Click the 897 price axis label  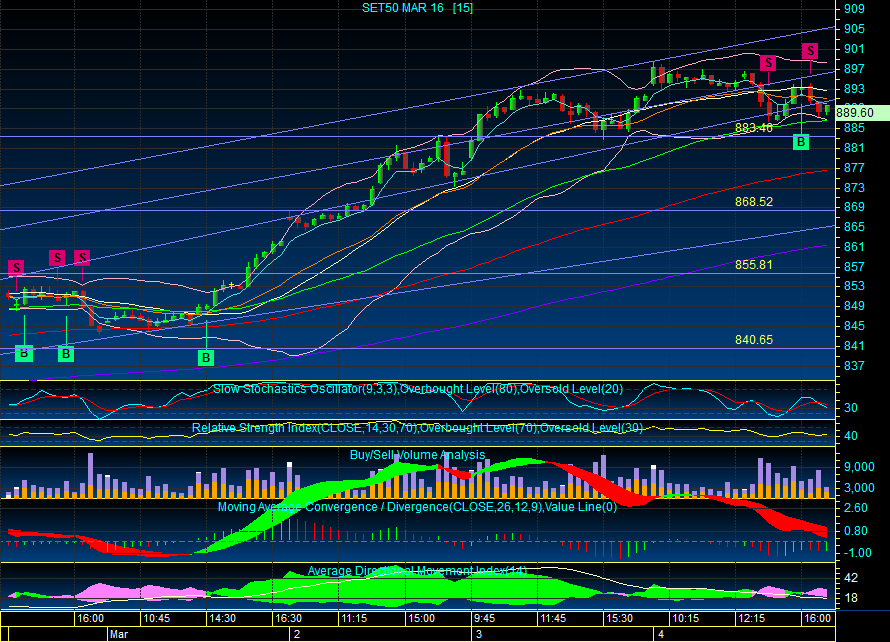[x=854, y=69]
